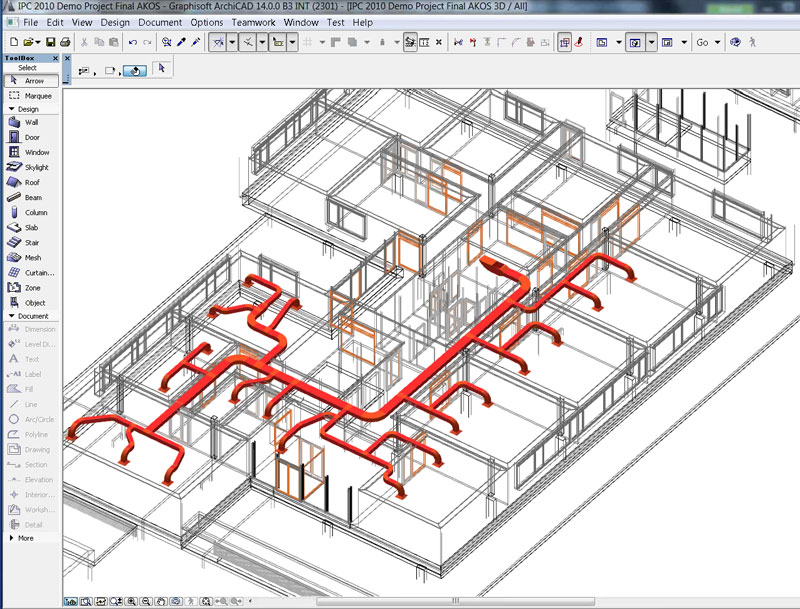Select the Curtain Wall tool

click(x=31, y=272)
